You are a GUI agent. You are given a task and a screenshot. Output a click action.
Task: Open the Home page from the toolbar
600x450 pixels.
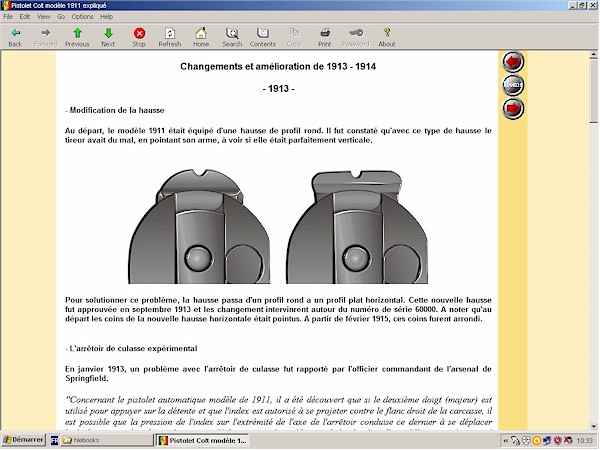(201, 33)
